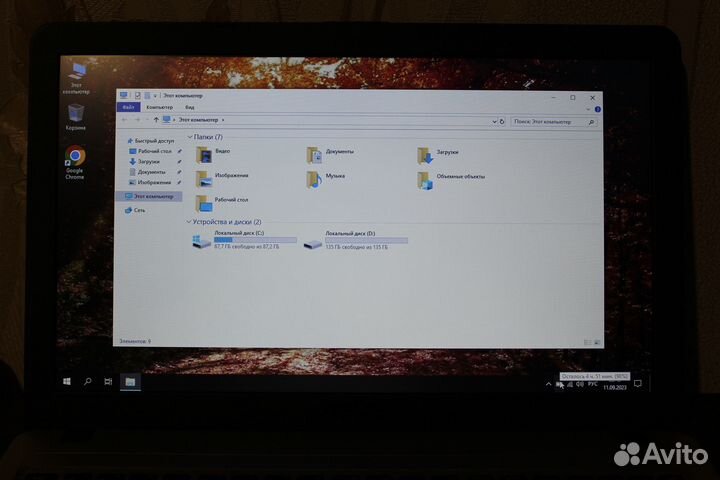Viewport: 720px width, 480px height.
Task: Open the Файл menu tab
Action: click(128, 107)
